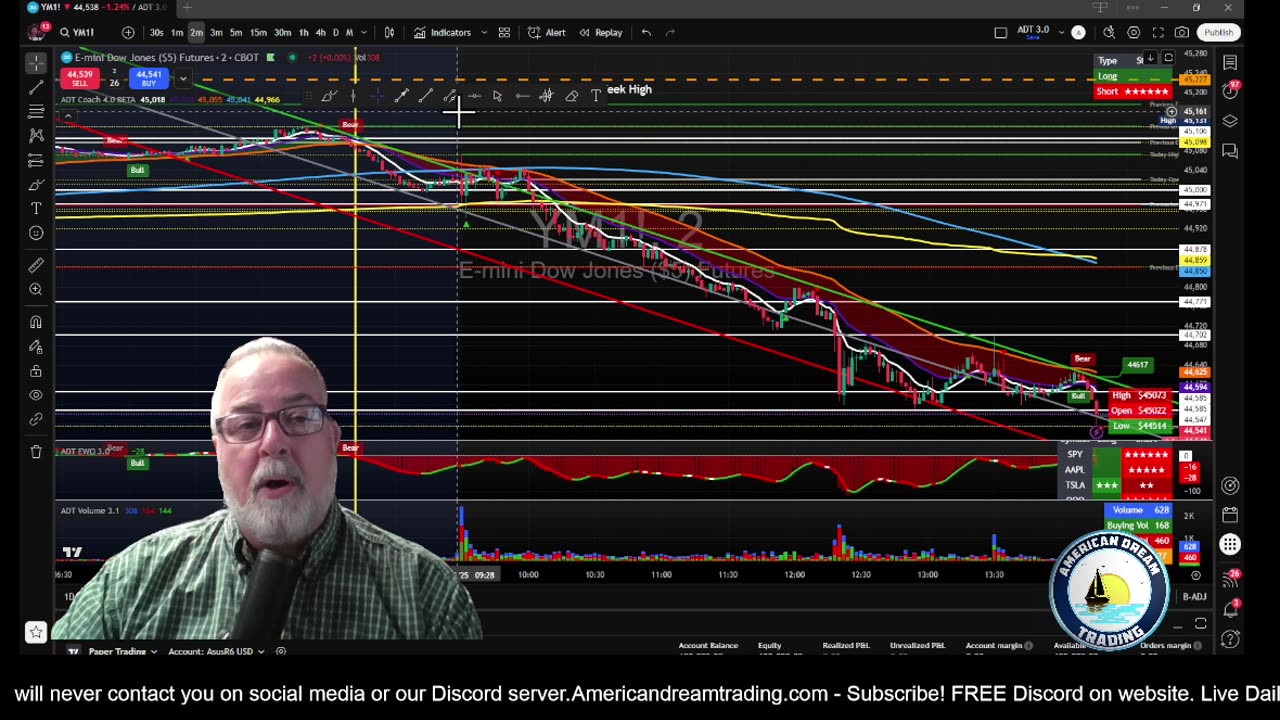
Task: Open the alerts panel with 97 badge
Action: (1230, 91)
